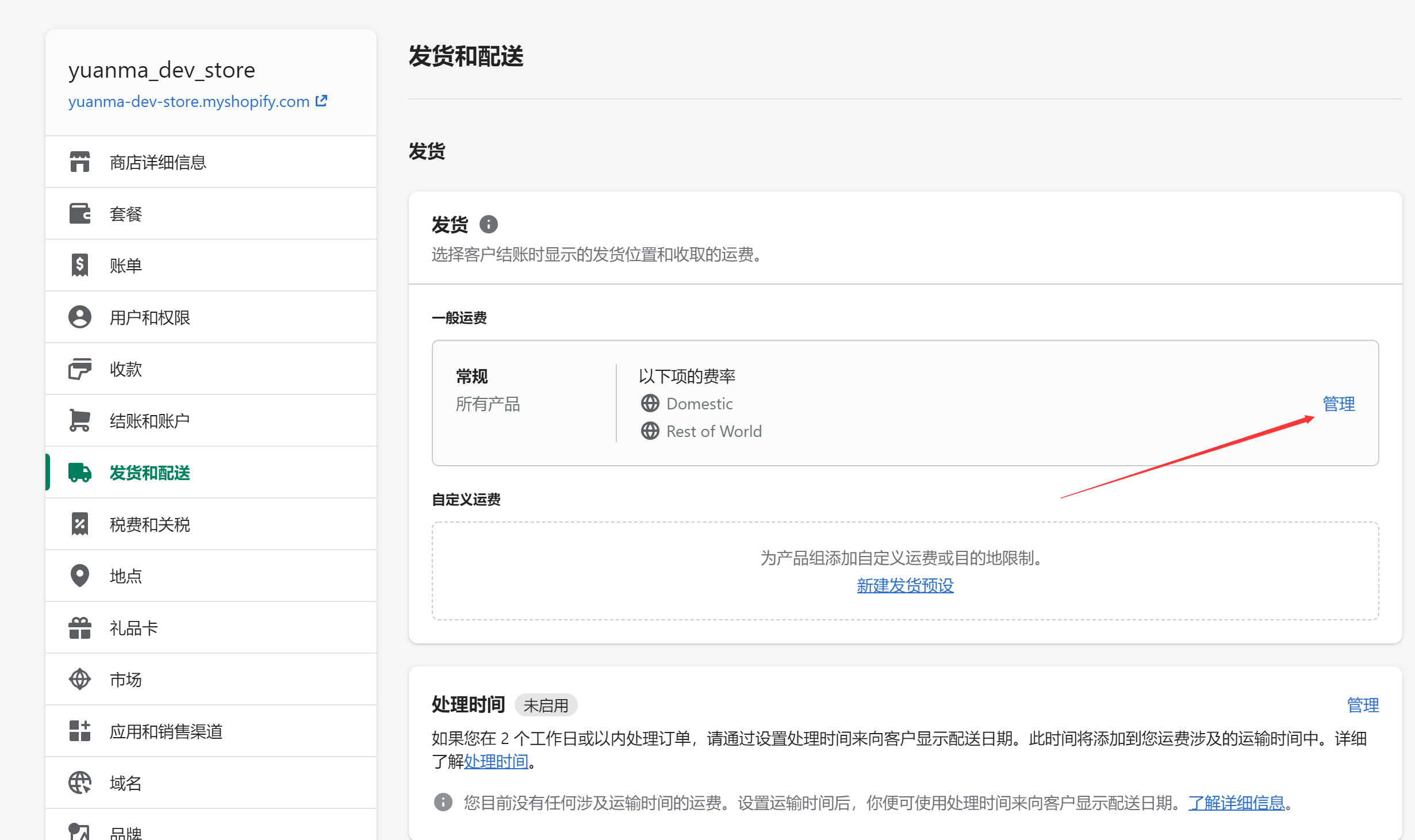The width and height of the screenshot is (1415, 840).
Task: Go to 域名 domains settings
Action: tap(211, 783)
